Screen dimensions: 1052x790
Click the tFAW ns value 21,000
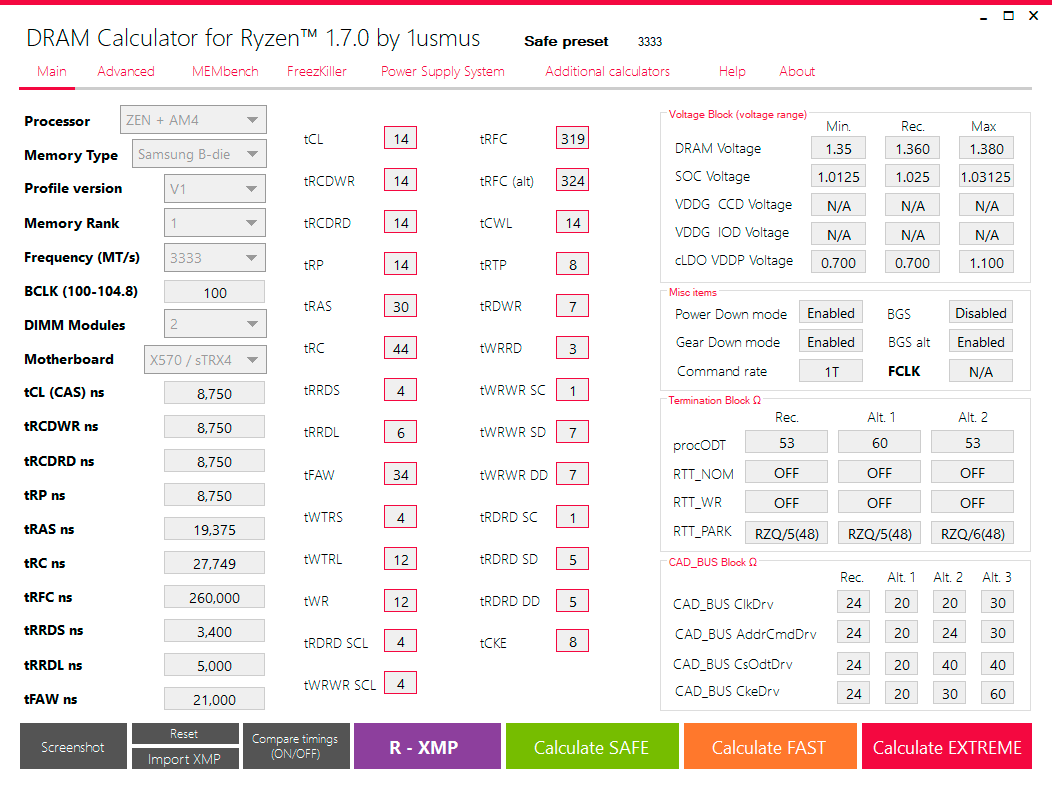(x=215, y=699)
